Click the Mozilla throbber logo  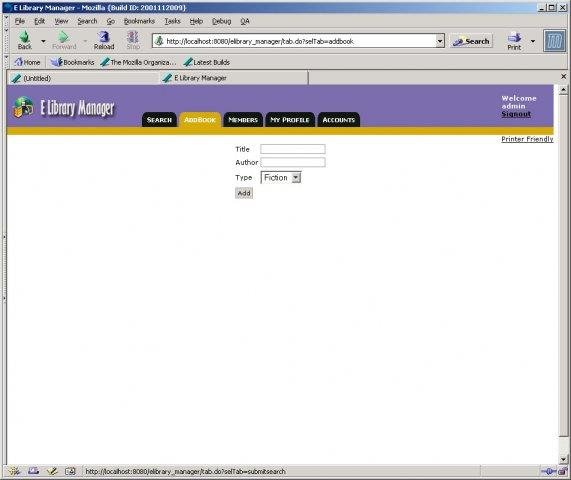point(555,41)
